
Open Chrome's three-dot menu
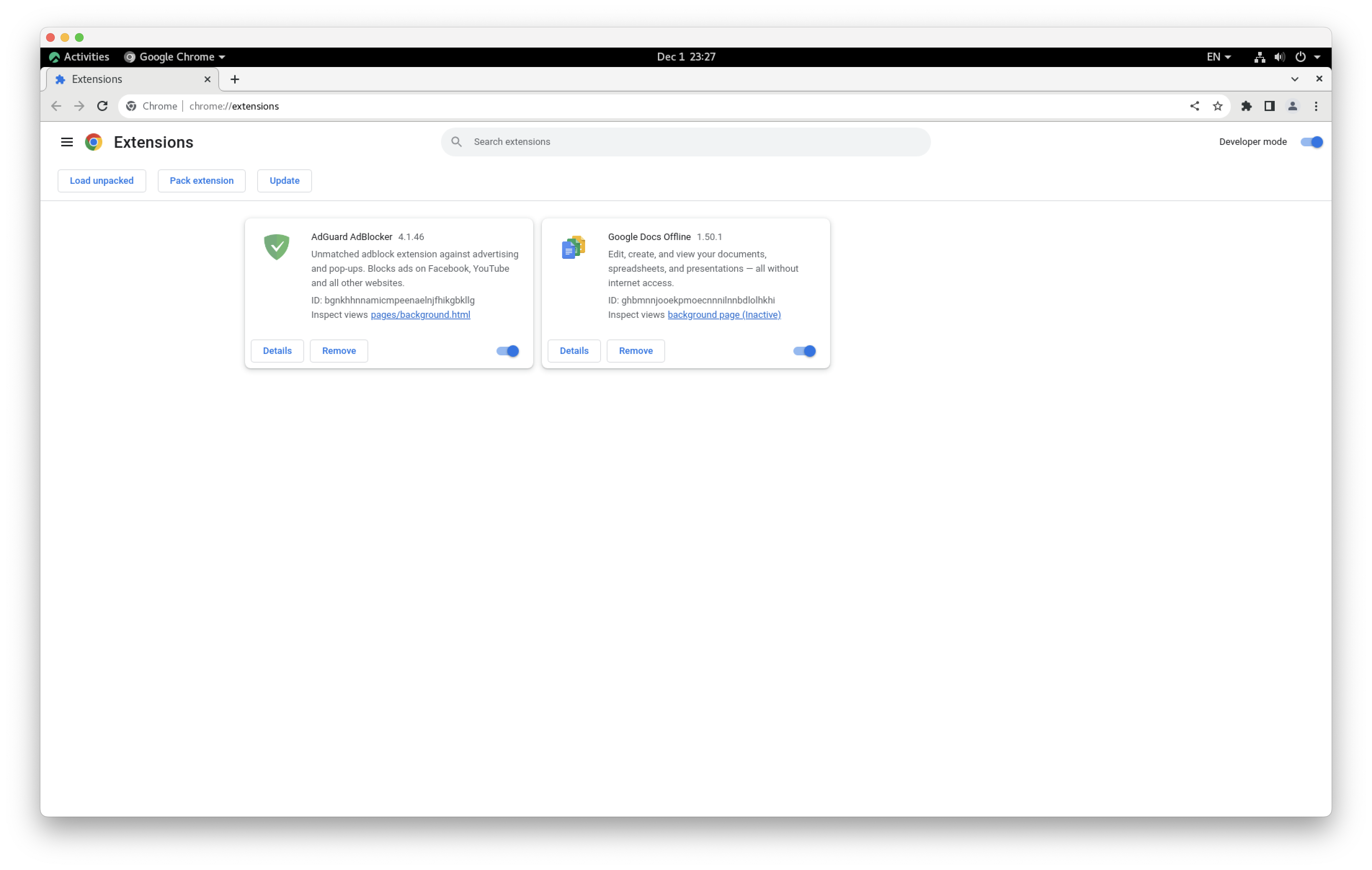pyautogui.click(x=1316, y=106)
